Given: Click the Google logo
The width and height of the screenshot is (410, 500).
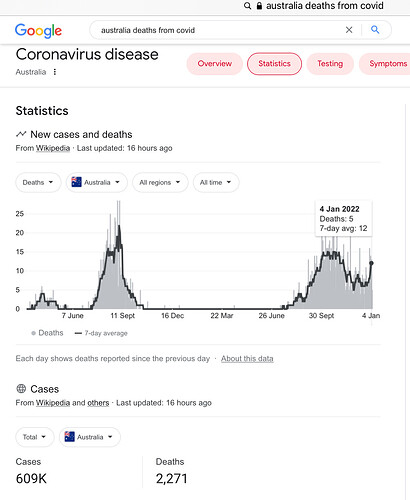Looking at the screenshot, I should point(38,31).
